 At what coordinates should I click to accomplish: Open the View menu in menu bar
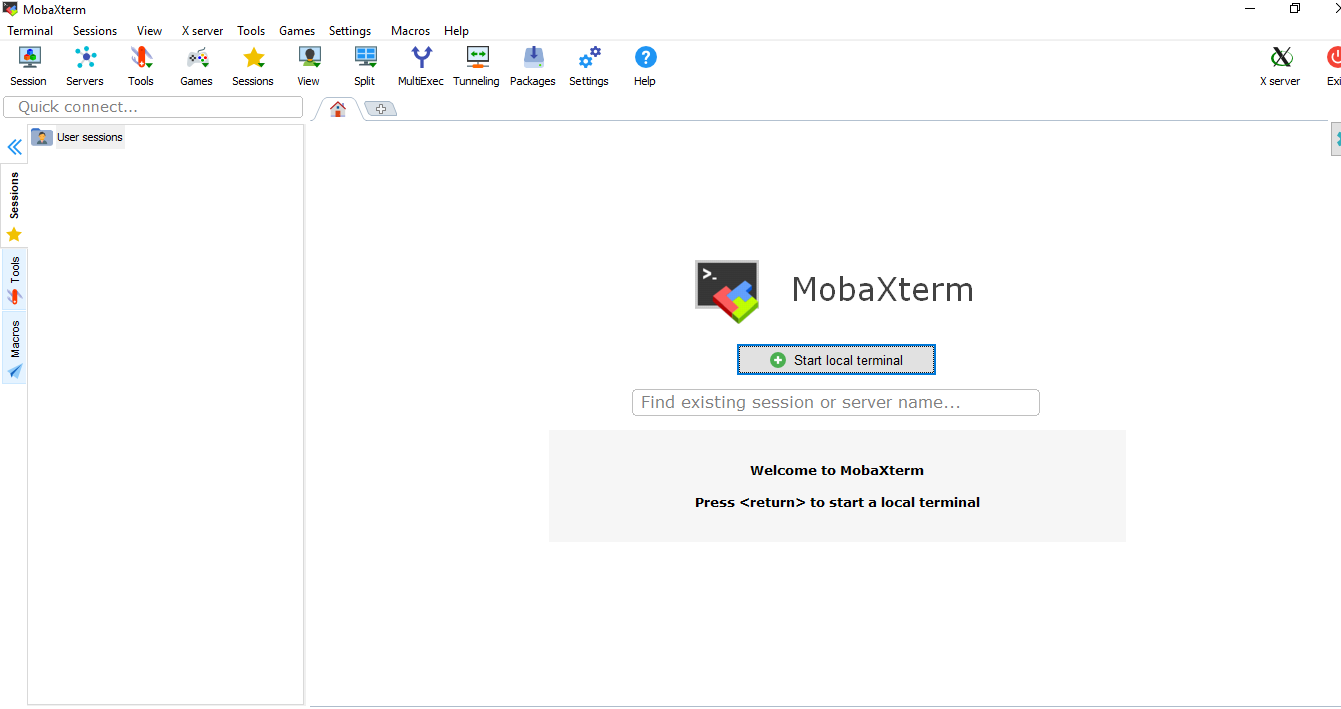150,31
